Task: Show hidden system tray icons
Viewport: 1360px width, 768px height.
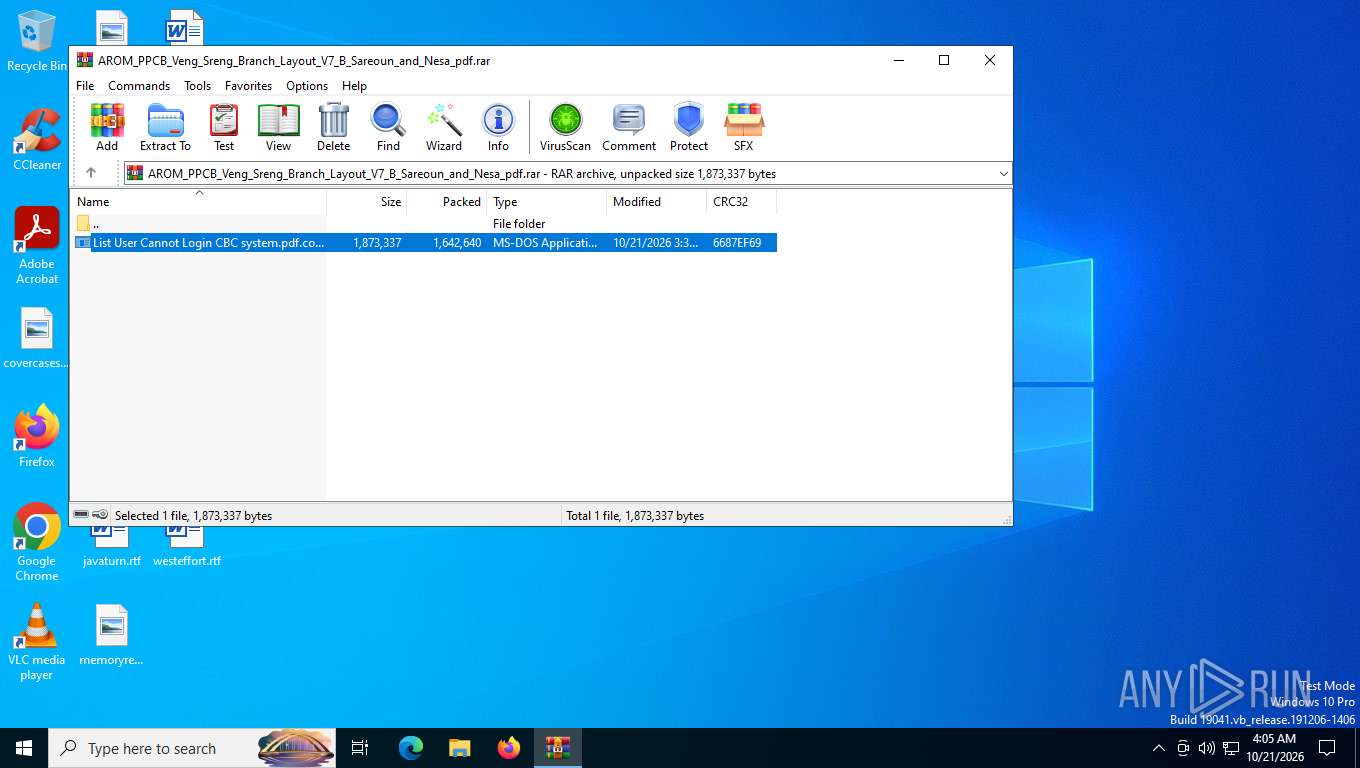Action: tap(1159, 748)
